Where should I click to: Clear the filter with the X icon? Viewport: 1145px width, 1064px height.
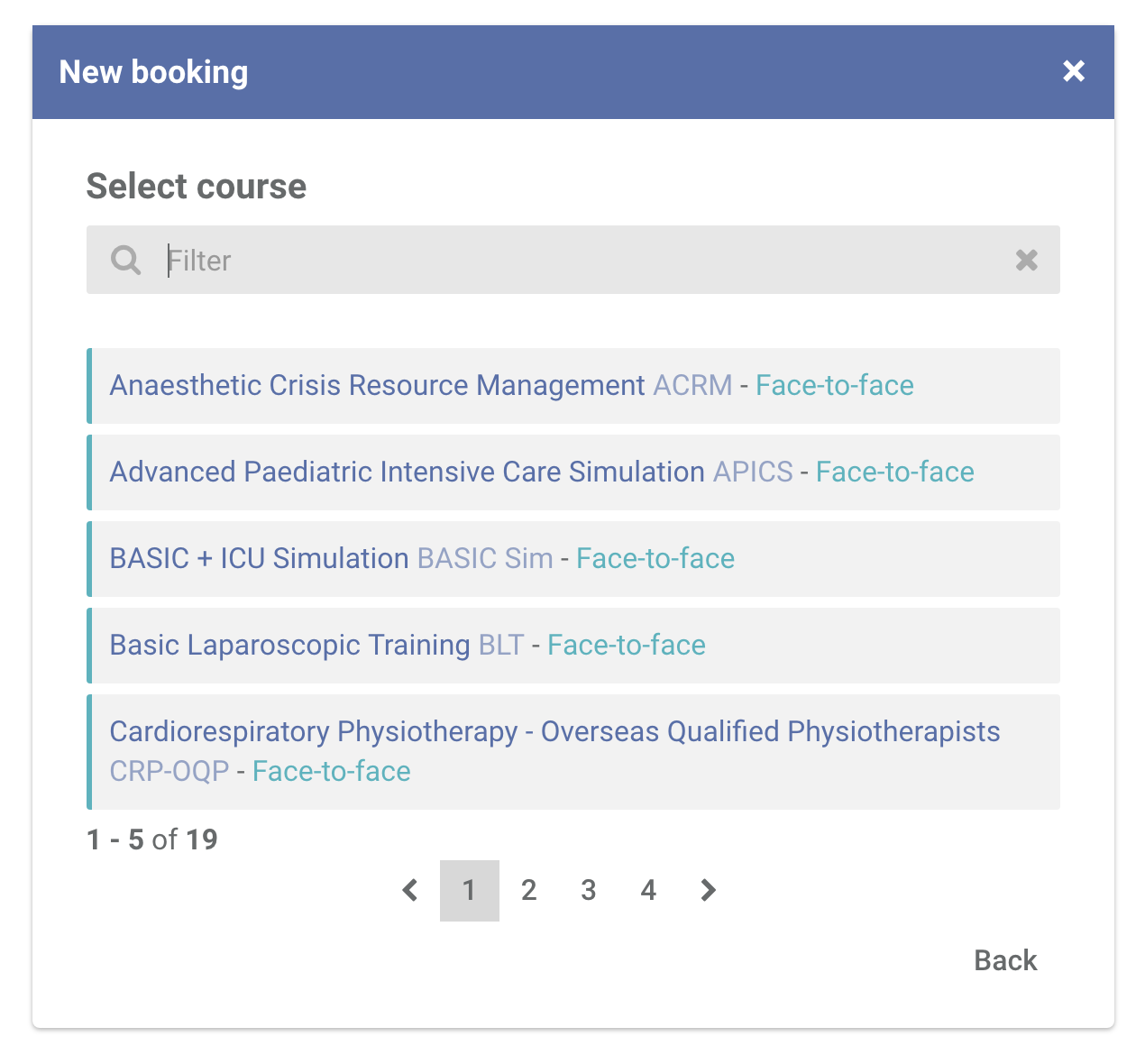[1026, 260]
